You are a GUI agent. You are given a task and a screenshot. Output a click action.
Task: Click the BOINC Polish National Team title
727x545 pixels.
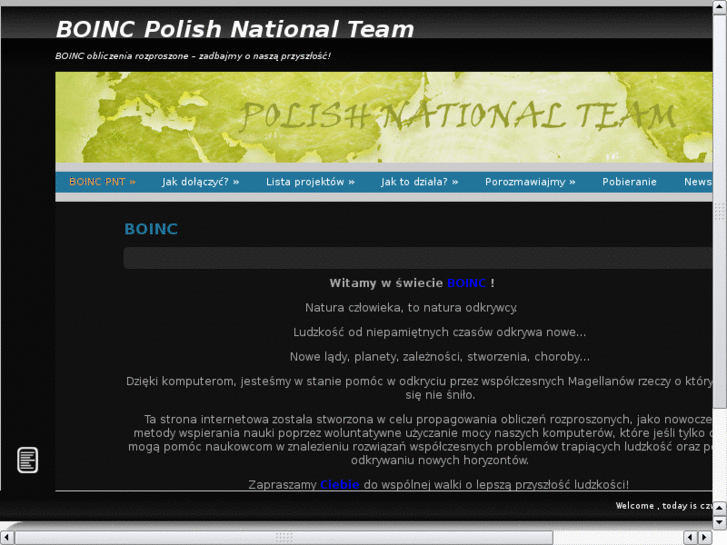pos(235,29)
